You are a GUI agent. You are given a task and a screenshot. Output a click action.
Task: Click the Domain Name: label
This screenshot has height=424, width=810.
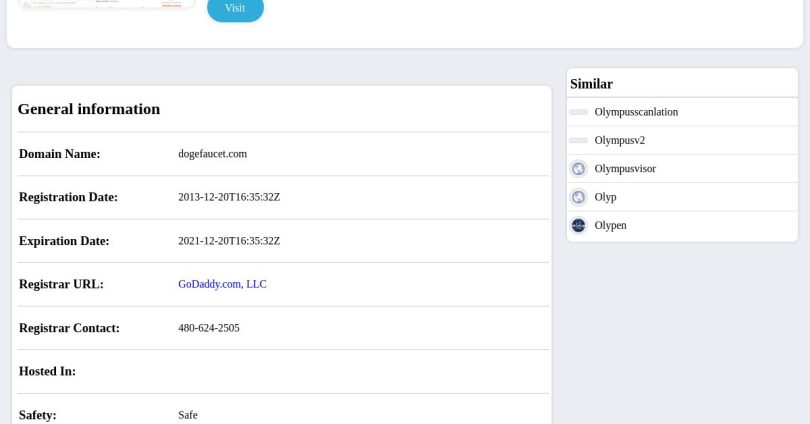pyautogui.click(x=59, y=154)
